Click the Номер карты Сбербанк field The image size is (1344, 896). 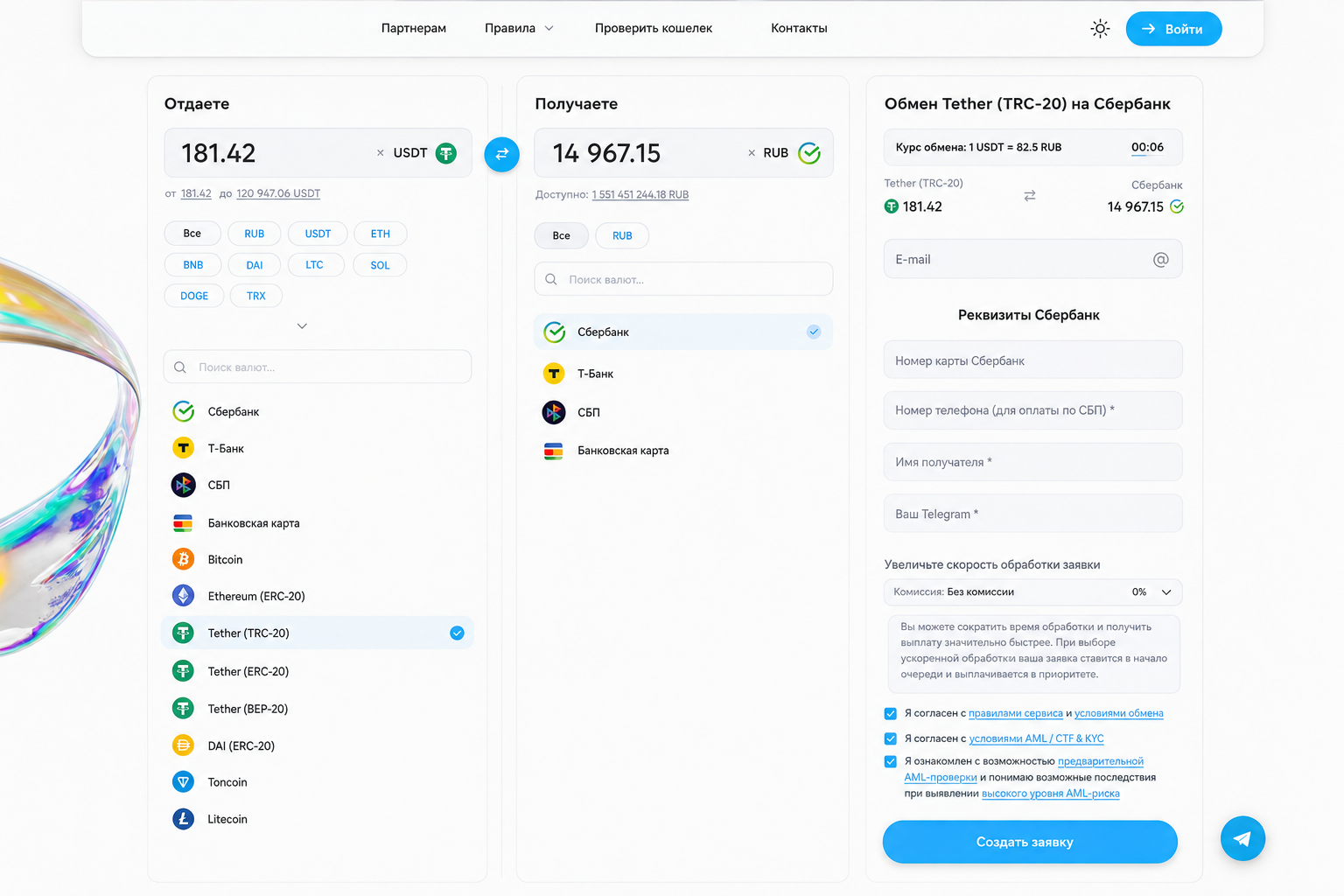click(1032, 360)
